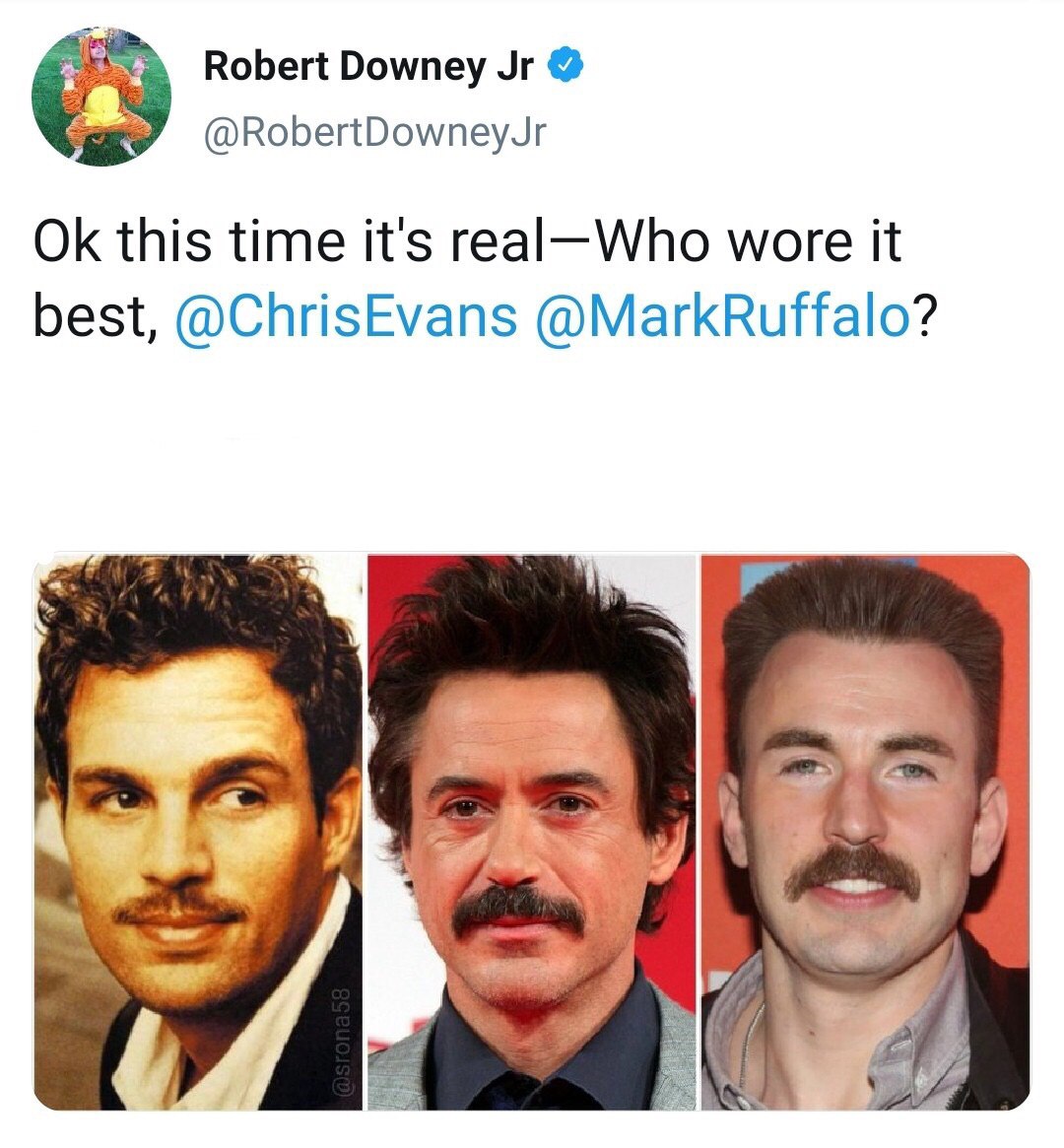Open the profile avatar with tiger costume
The height and width of the screenshot is (1148, 1064).
click(102, 98)
